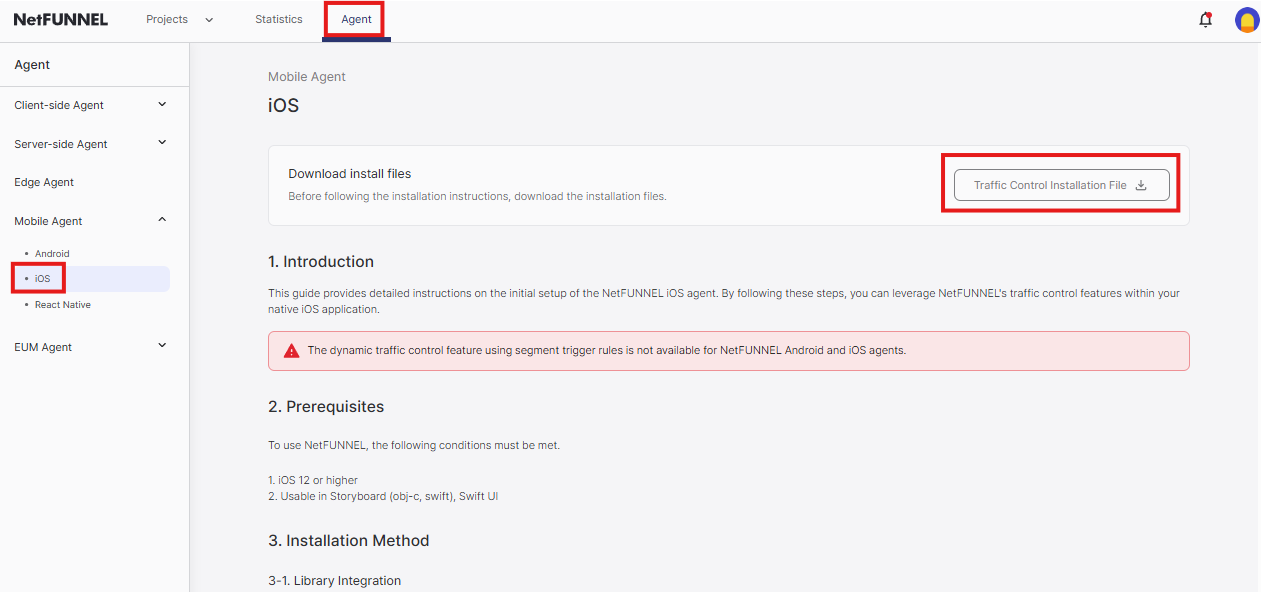The height and width of the screenshot is (592, 1261).
Task: Open the Edge Agent page
Action: (44, 182)
